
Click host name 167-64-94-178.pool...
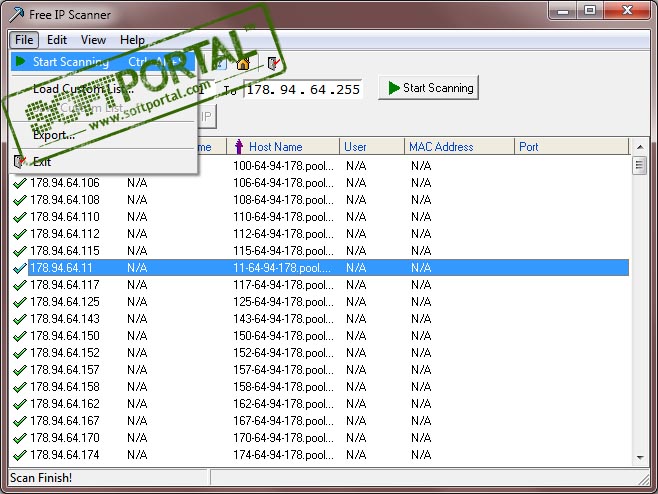click(x=284, y=421)
